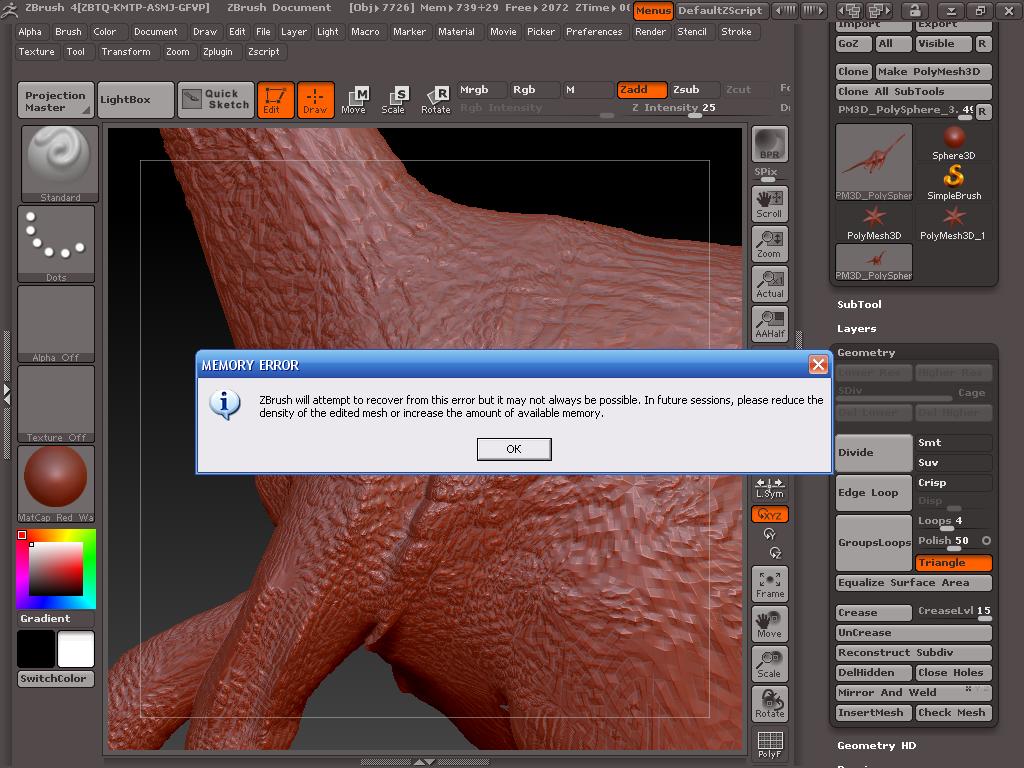Click the AAHalf icon
This screenshot has height=768, width=1024.
pos(770,324)
